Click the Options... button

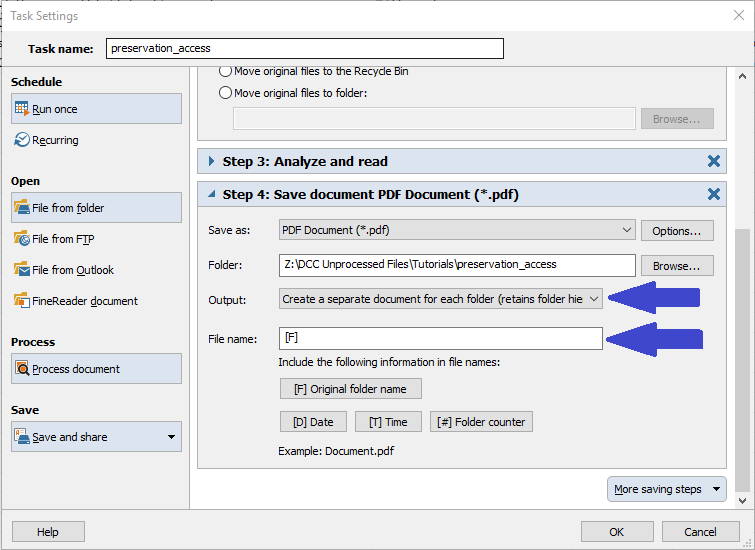(677, 230)
